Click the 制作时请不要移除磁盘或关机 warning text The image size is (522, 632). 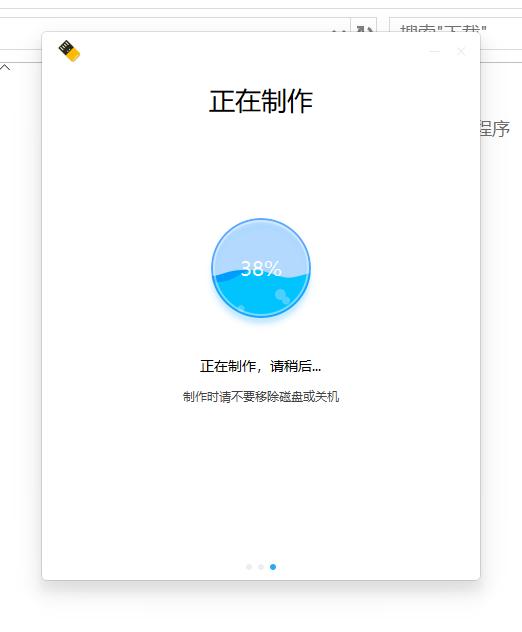click(x=261, y=397)
